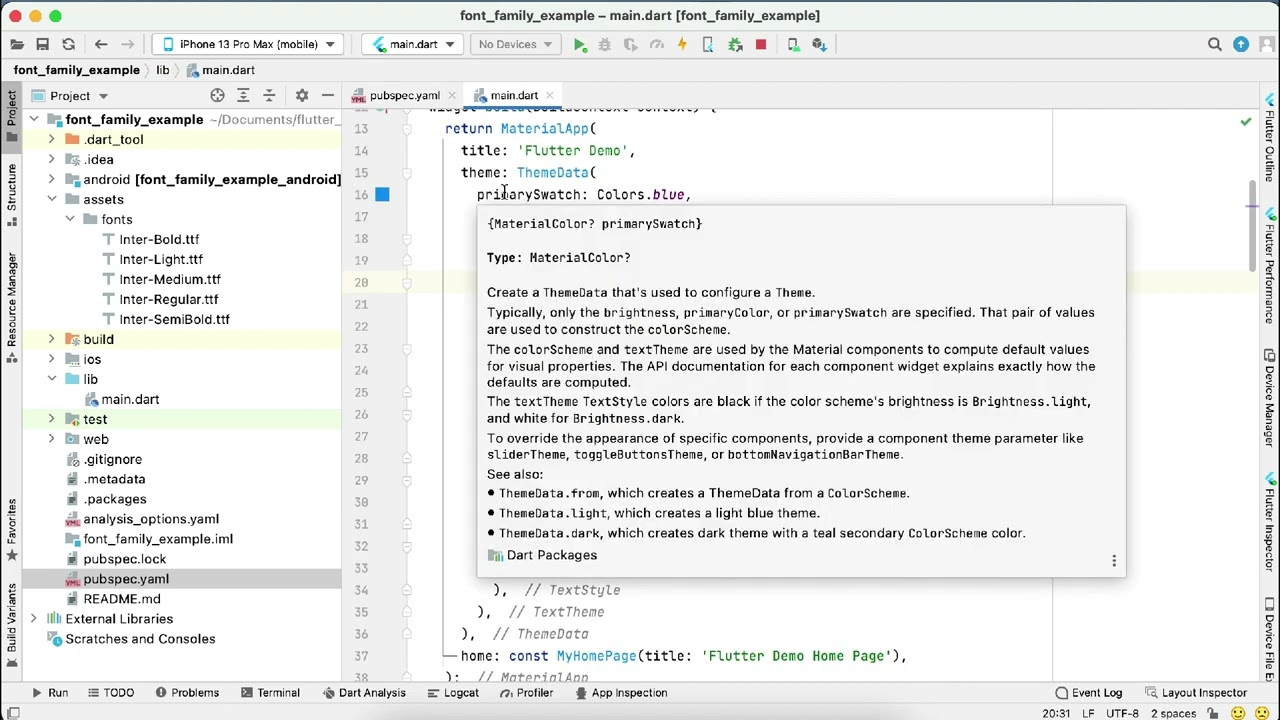Expand External Libraries node

[34, 619]
